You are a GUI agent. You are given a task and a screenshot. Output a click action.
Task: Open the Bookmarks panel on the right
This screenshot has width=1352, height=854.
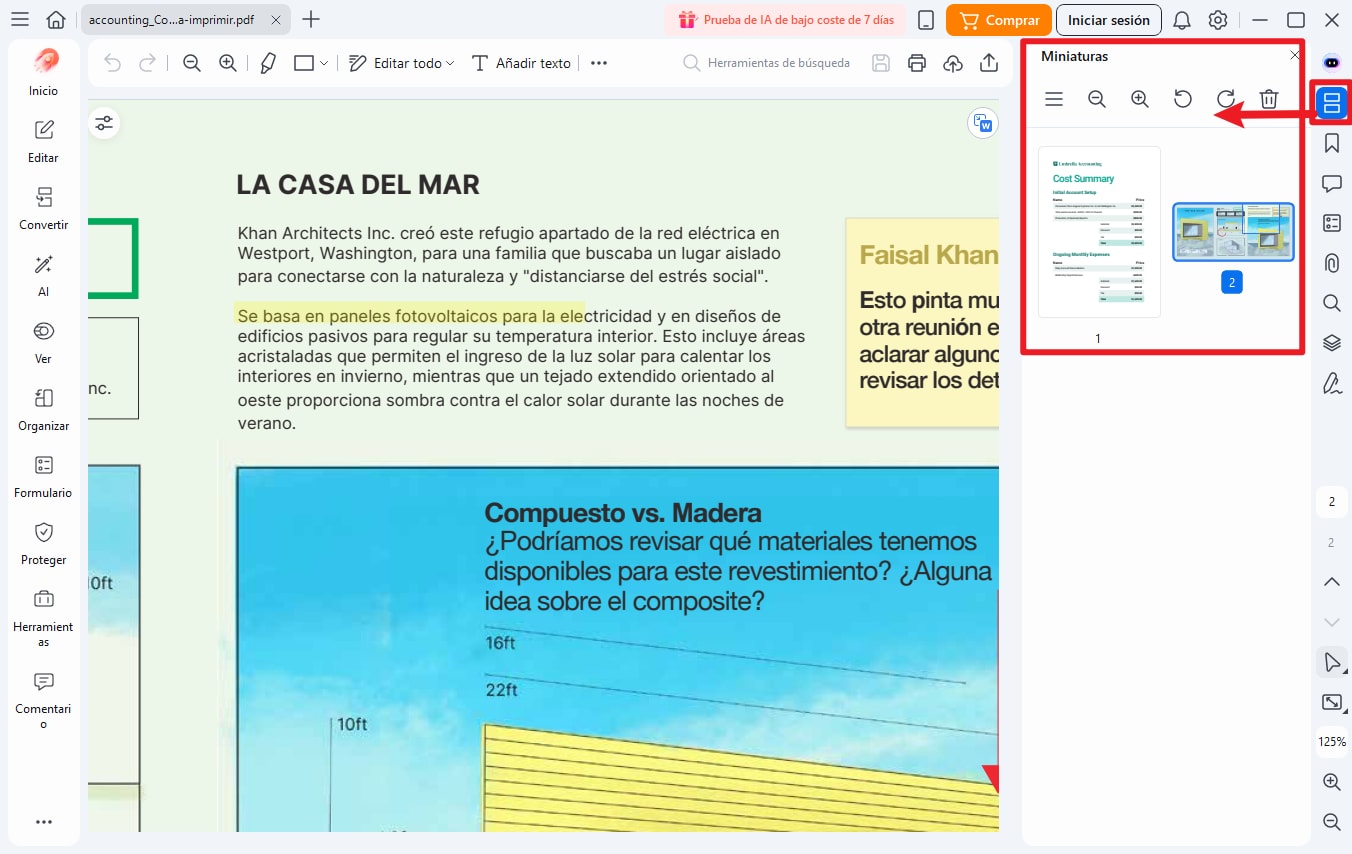coord(1331,142)
